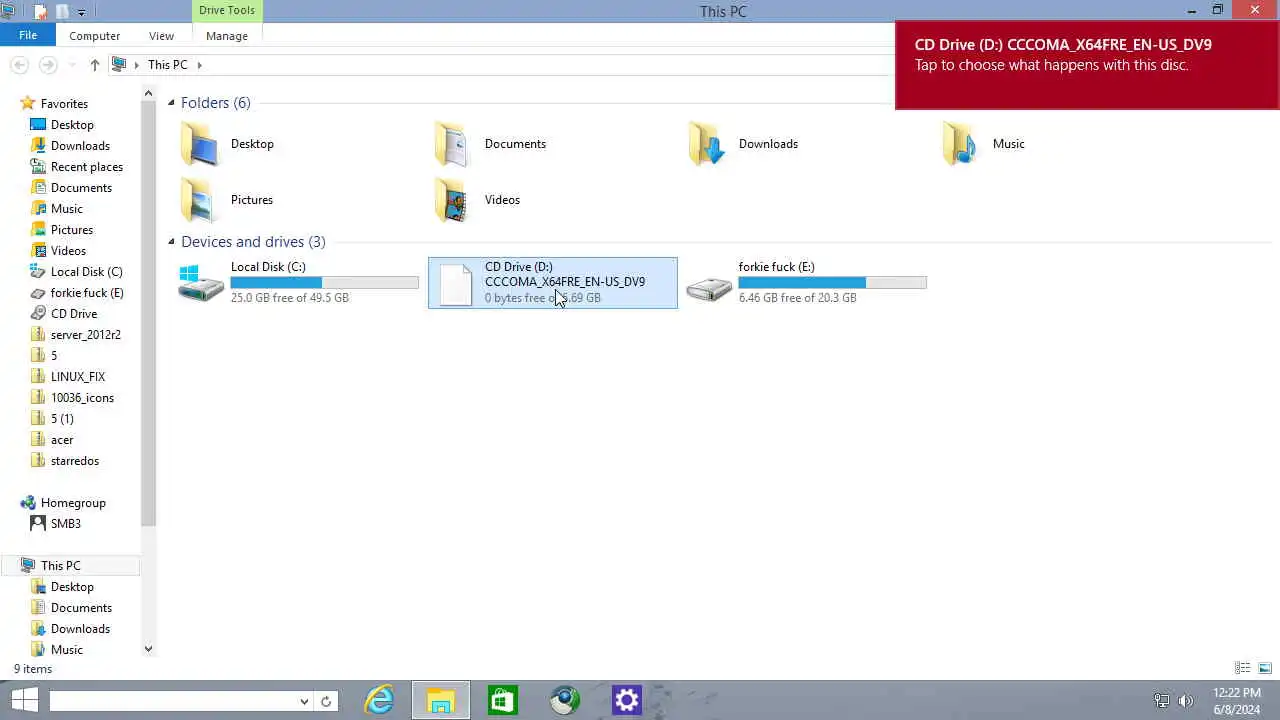Click the address bar This PC chevron
The image size is (1280, 720).
(x=199, y=65)
